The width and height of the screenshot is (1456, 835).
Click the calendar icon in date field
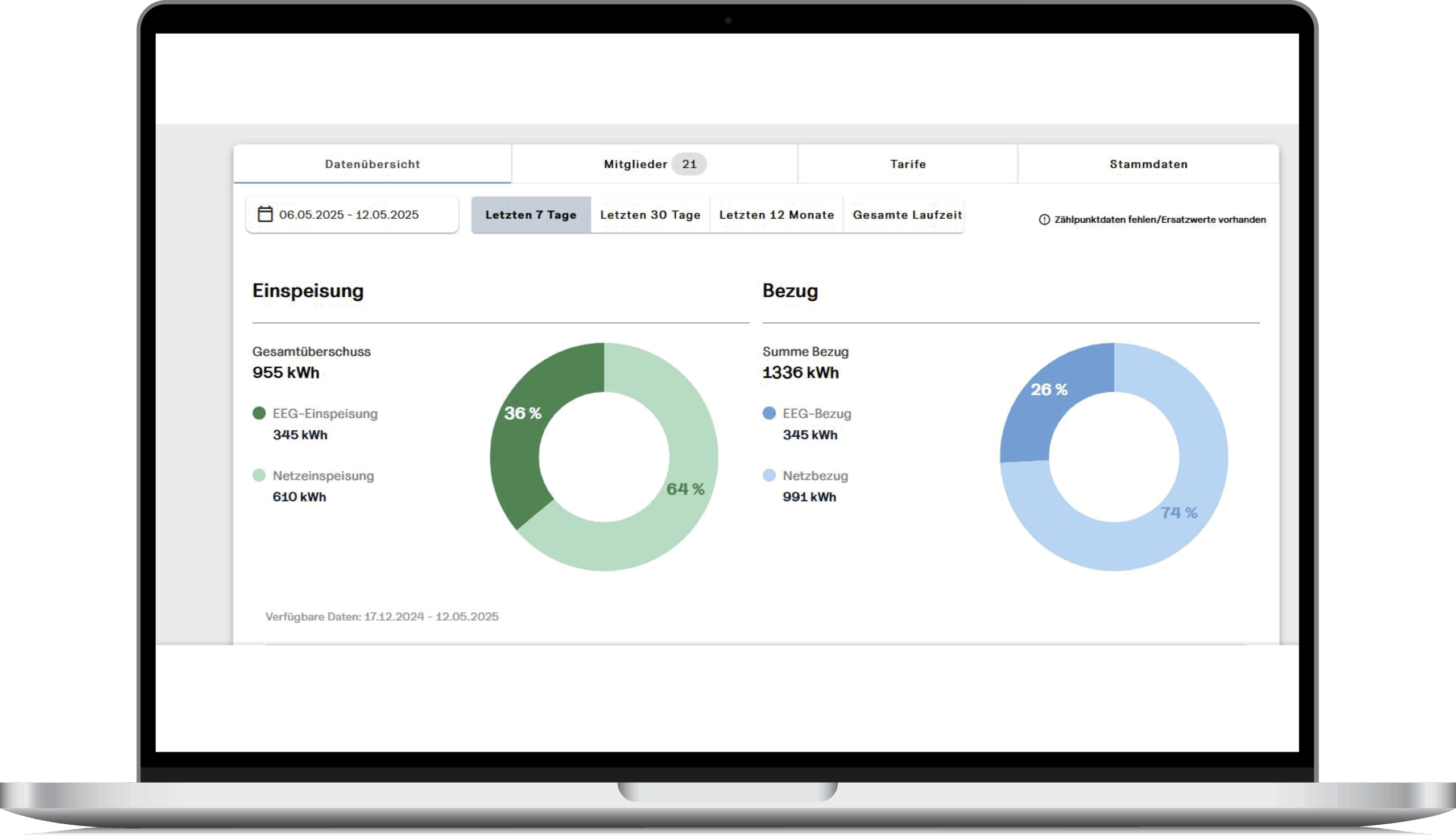264,214
